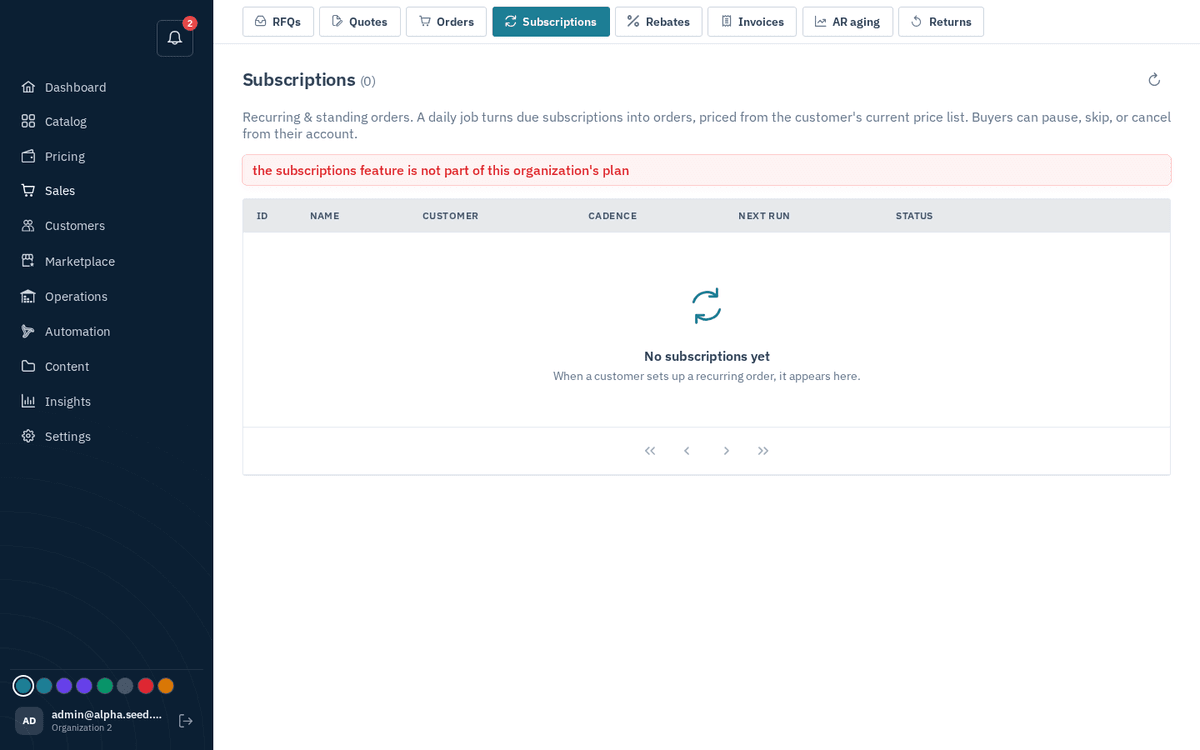Jump to last page of results
The height and width of the screenshot is (750, 1200).
pos(764,451)
